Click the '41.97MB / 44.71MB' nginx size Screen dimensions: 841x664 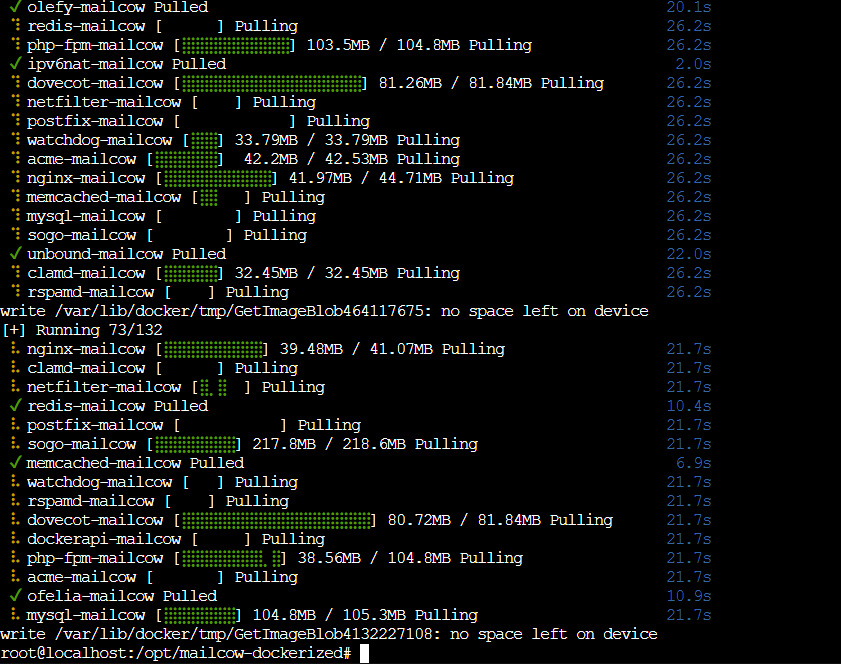(365, 178)
